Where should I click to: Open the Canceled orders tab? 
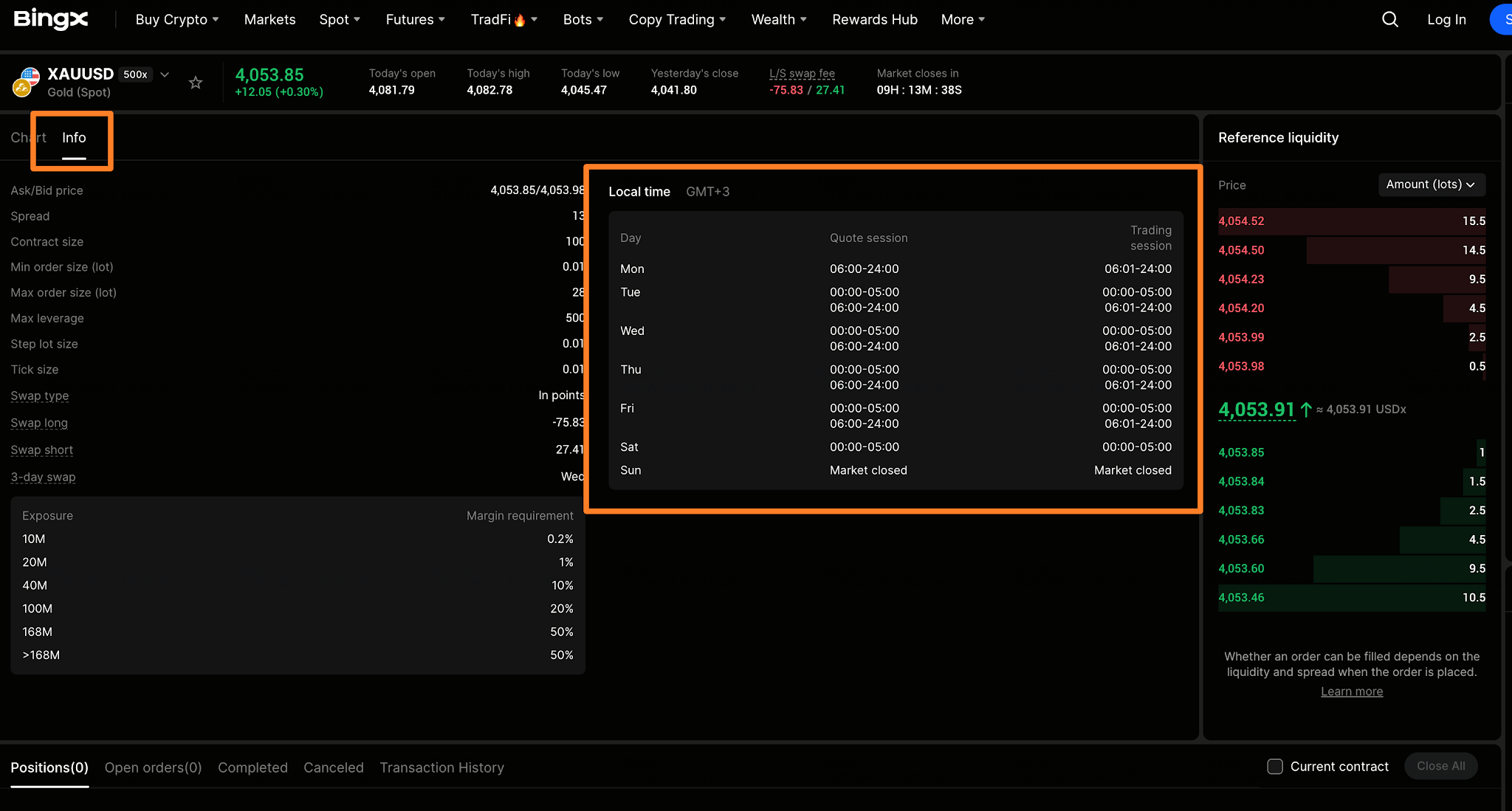pyautogui.click(x=334, y=767)
